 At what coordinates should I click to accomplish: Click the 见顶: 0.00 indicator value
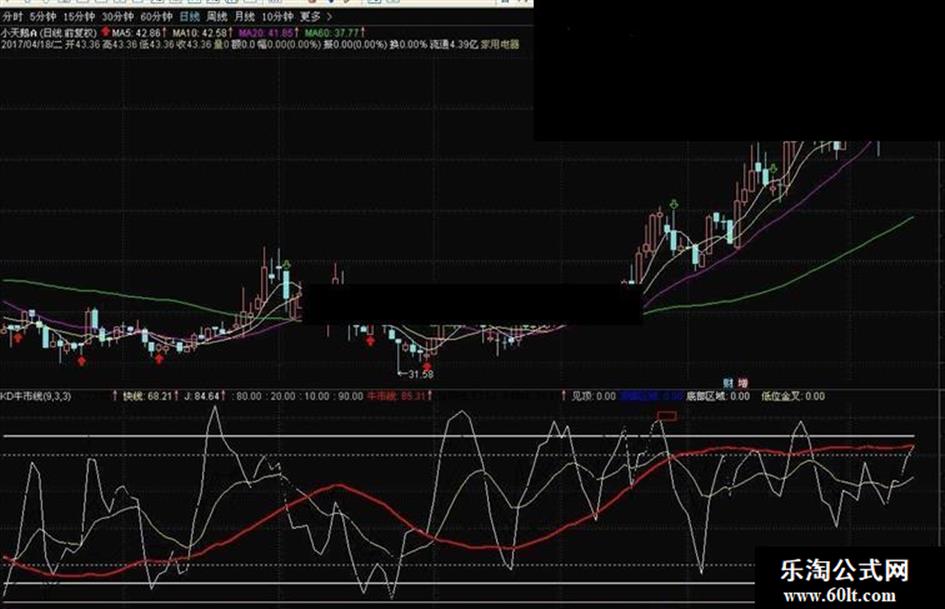coord(593,396)
